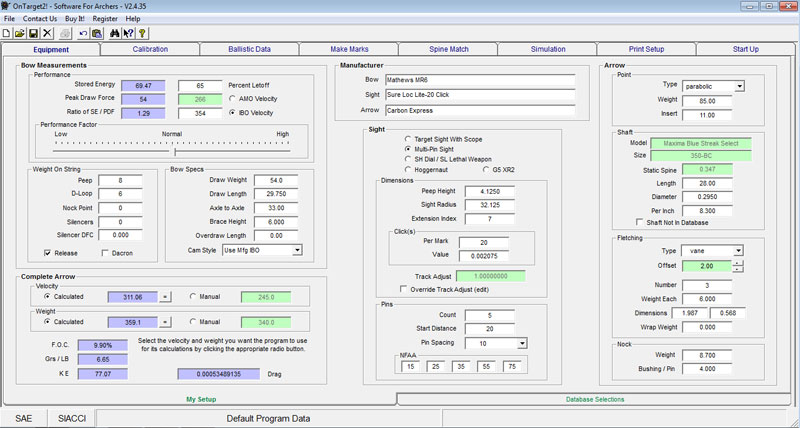The height and width of the screenshot is (428, 800).
Task: Switch to the Start Up tab
Action: 745,49
